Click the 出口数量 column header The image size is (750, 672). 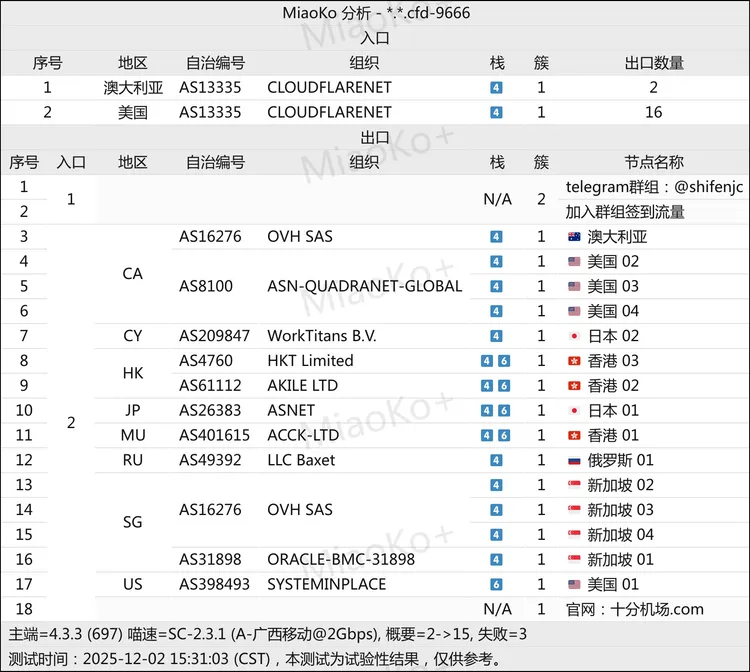(654, 63)
